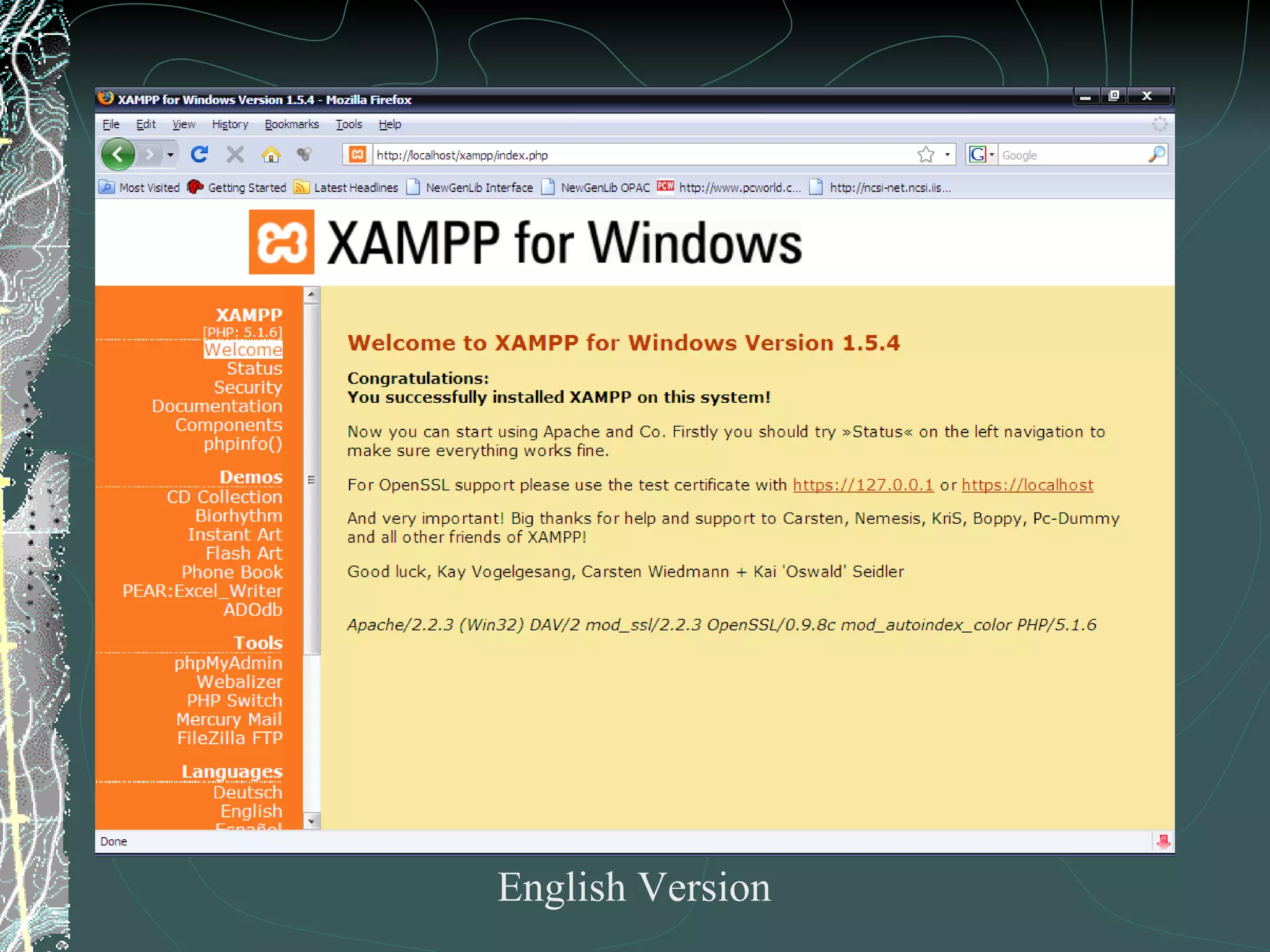Image resolution: width=1270 pixels, height=952 pixels.
Task: Go to Home via house icon
Action: click(x=271, y=154)
